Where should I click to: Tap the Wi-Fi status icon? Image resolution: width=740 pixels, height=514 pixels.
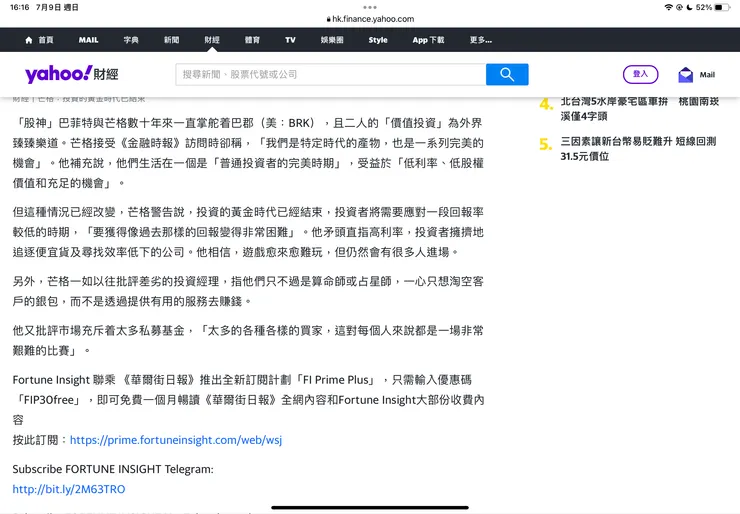coord(668,7)
